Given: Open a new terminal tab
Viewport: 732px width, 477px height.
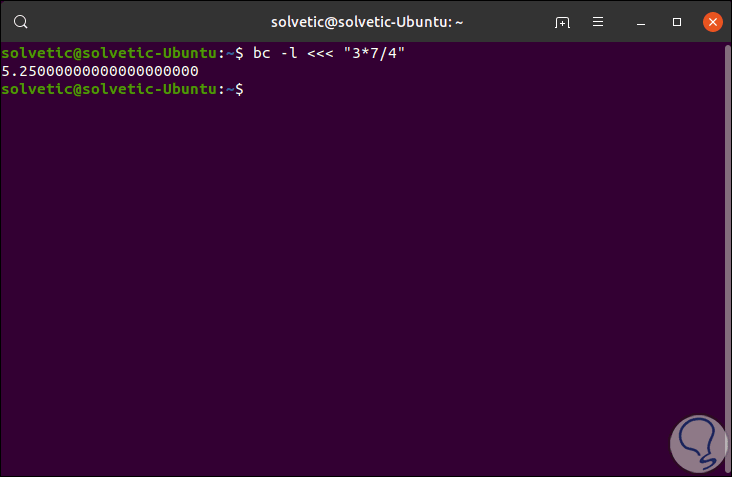Looking at the screenshot, I should click(x=562, y=22).
